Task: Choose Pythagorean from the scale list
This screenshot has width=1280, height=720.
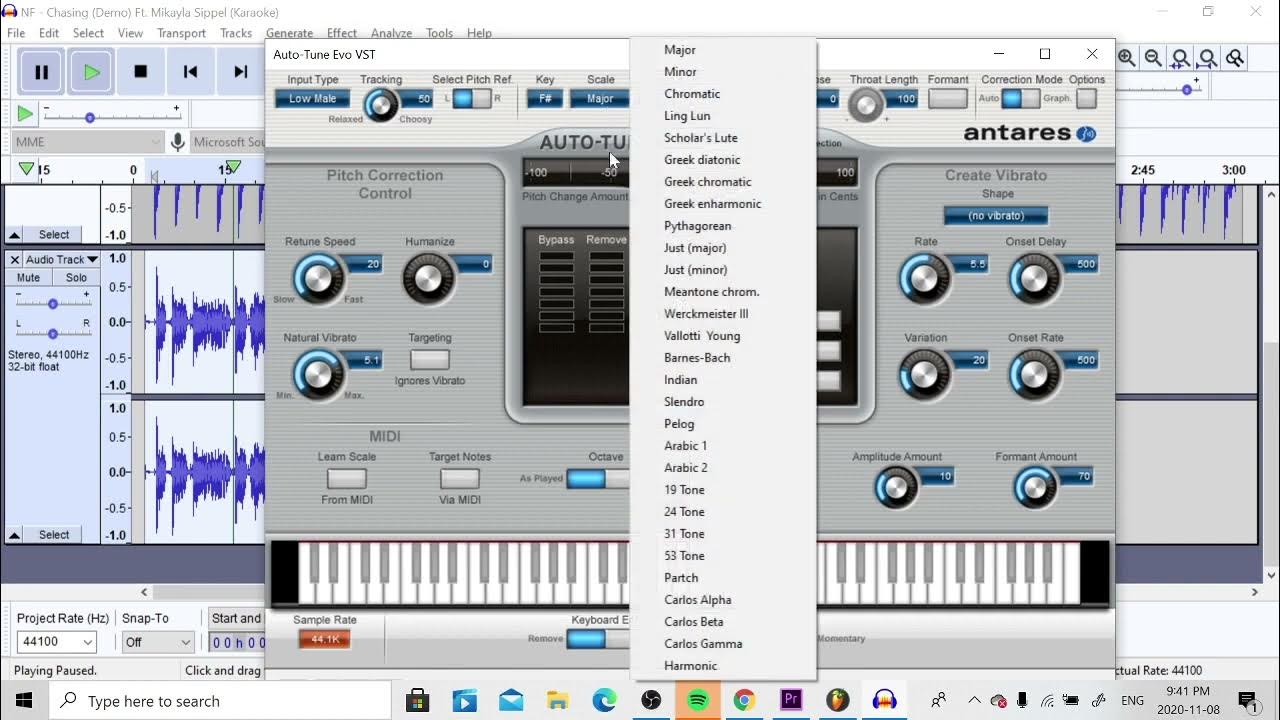Action: [x=698, y=226]
